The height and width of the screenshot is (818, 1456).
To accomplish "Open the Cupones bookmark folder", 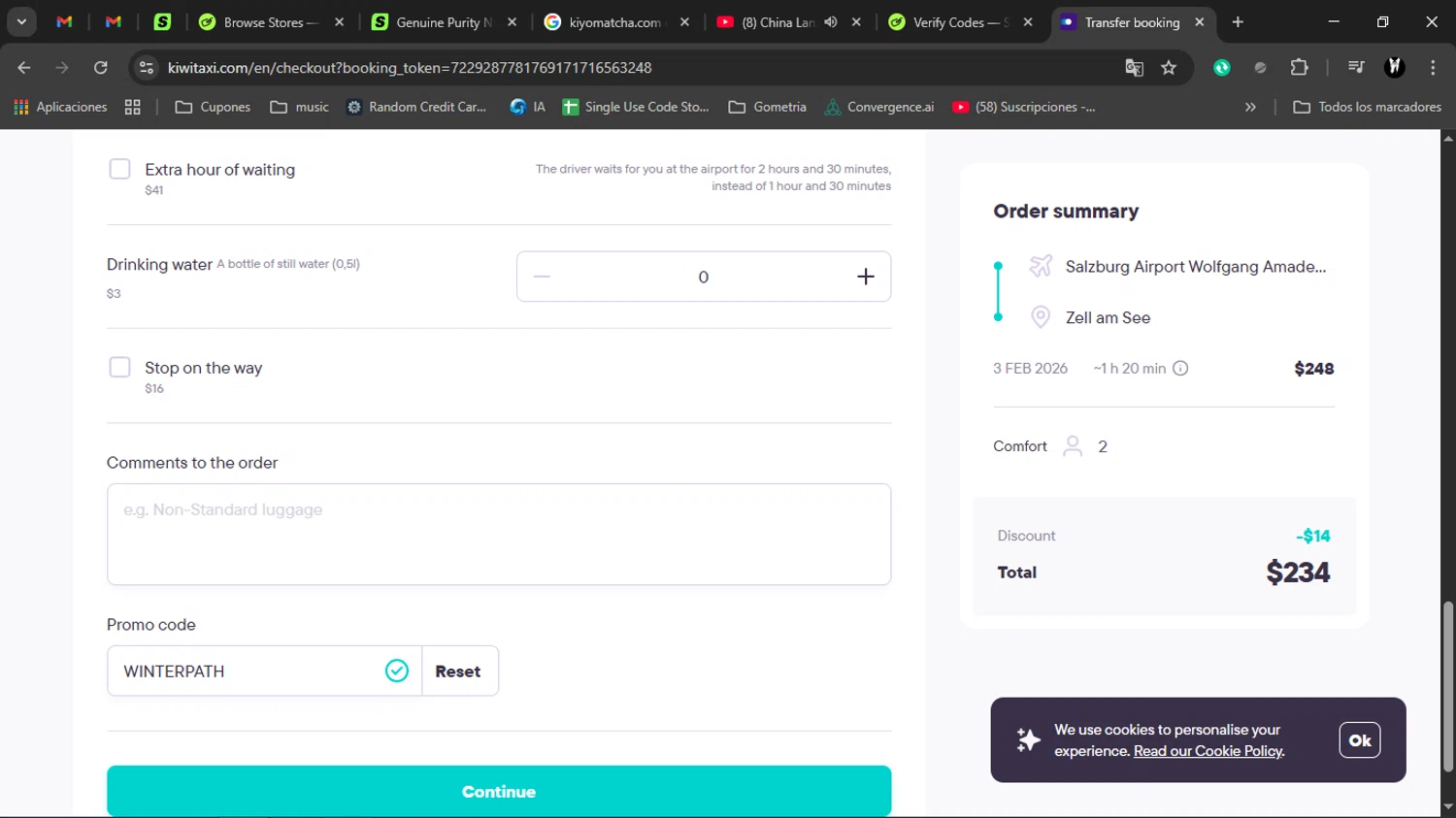I will (213, 107).
